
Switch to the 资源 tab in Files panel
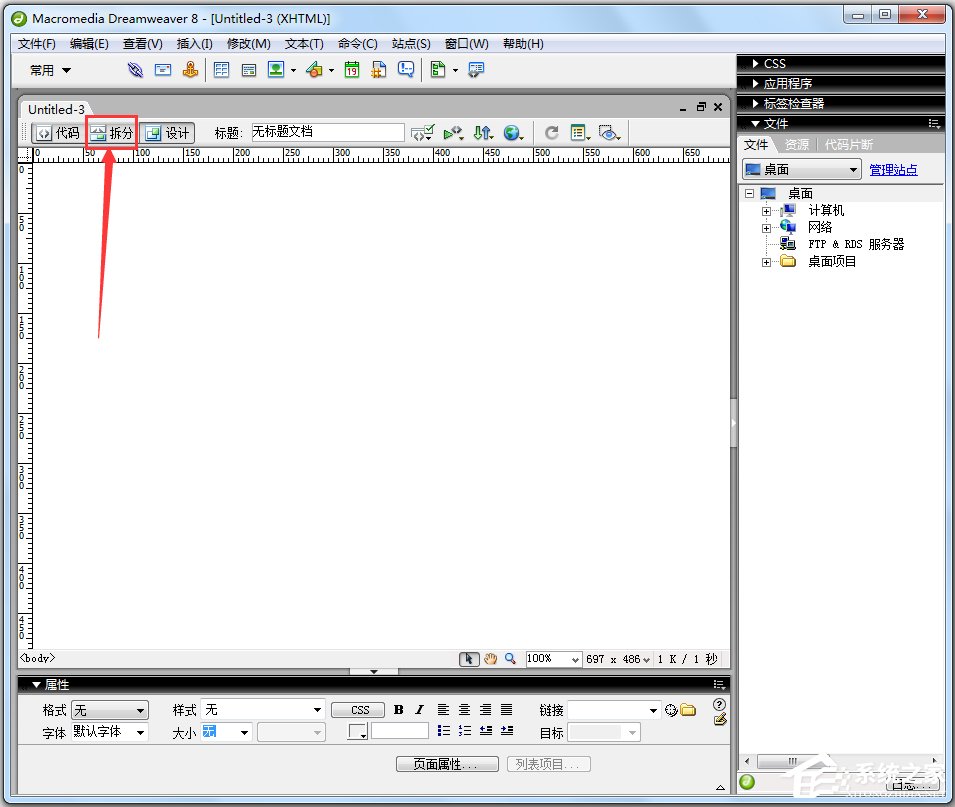pyautogui.click(x=796, y=144)
